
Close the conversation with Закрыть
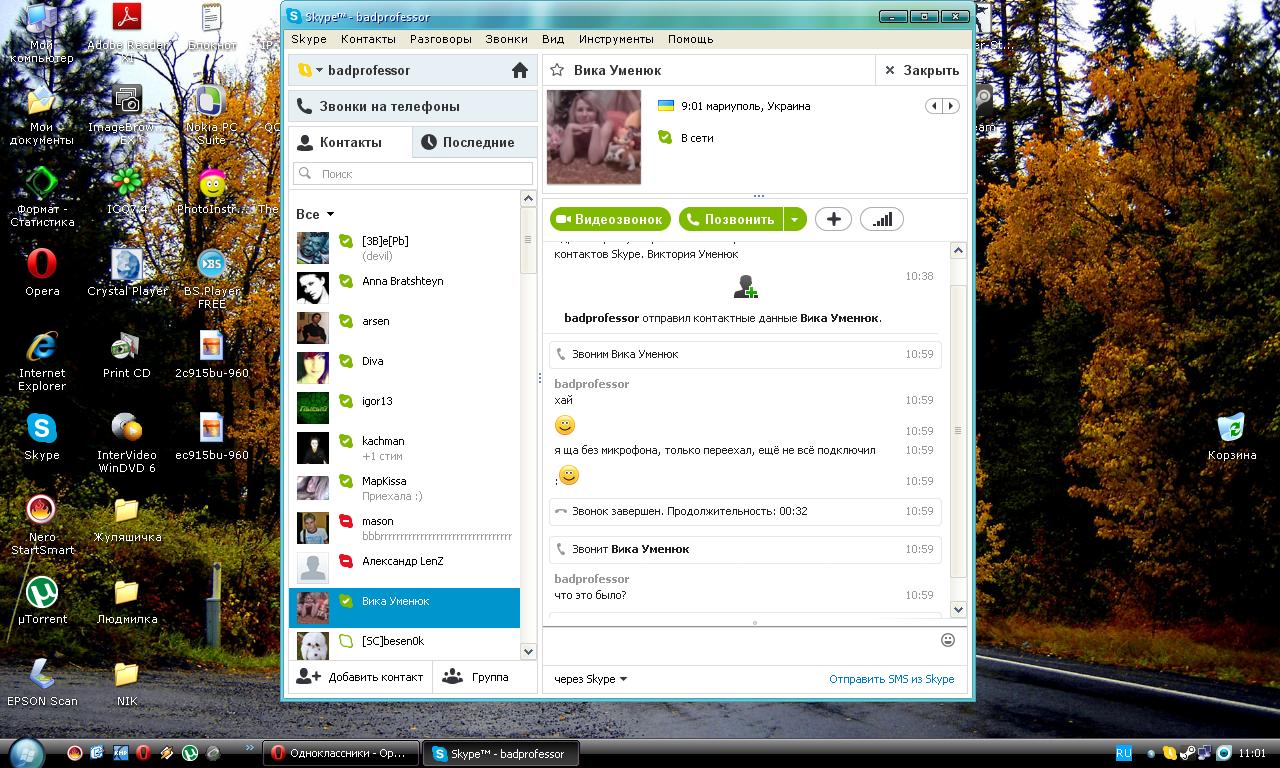pyautogui.click(x=922, y=70)
